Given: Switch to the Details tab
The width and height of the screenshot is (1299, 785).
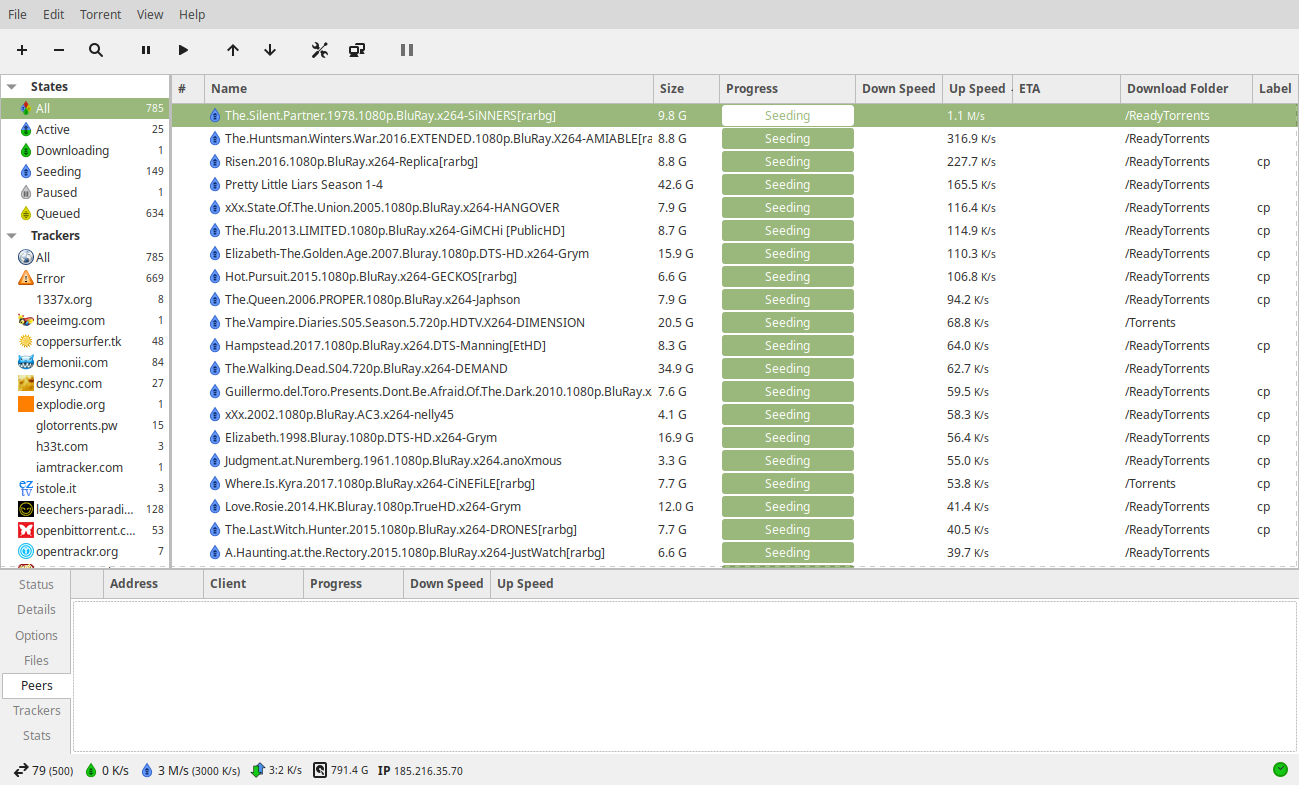Looking at the screenshot, I should coord(37,609).
